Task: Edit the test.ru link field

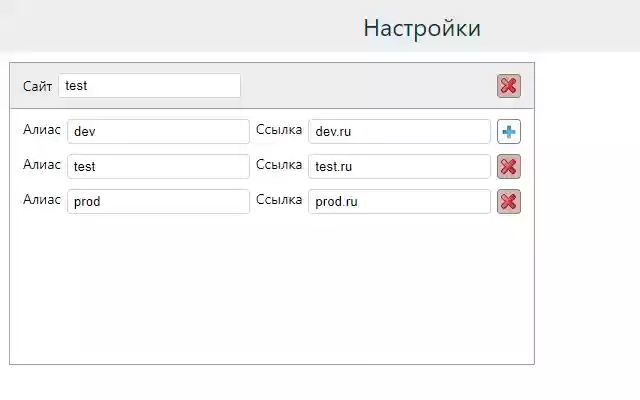Action: click(x=399, y=166)
